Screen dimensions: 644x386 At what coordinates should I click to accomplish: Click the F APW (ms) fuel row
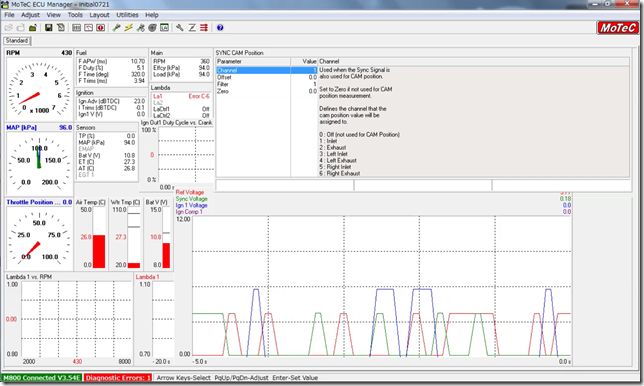[111, 61]
